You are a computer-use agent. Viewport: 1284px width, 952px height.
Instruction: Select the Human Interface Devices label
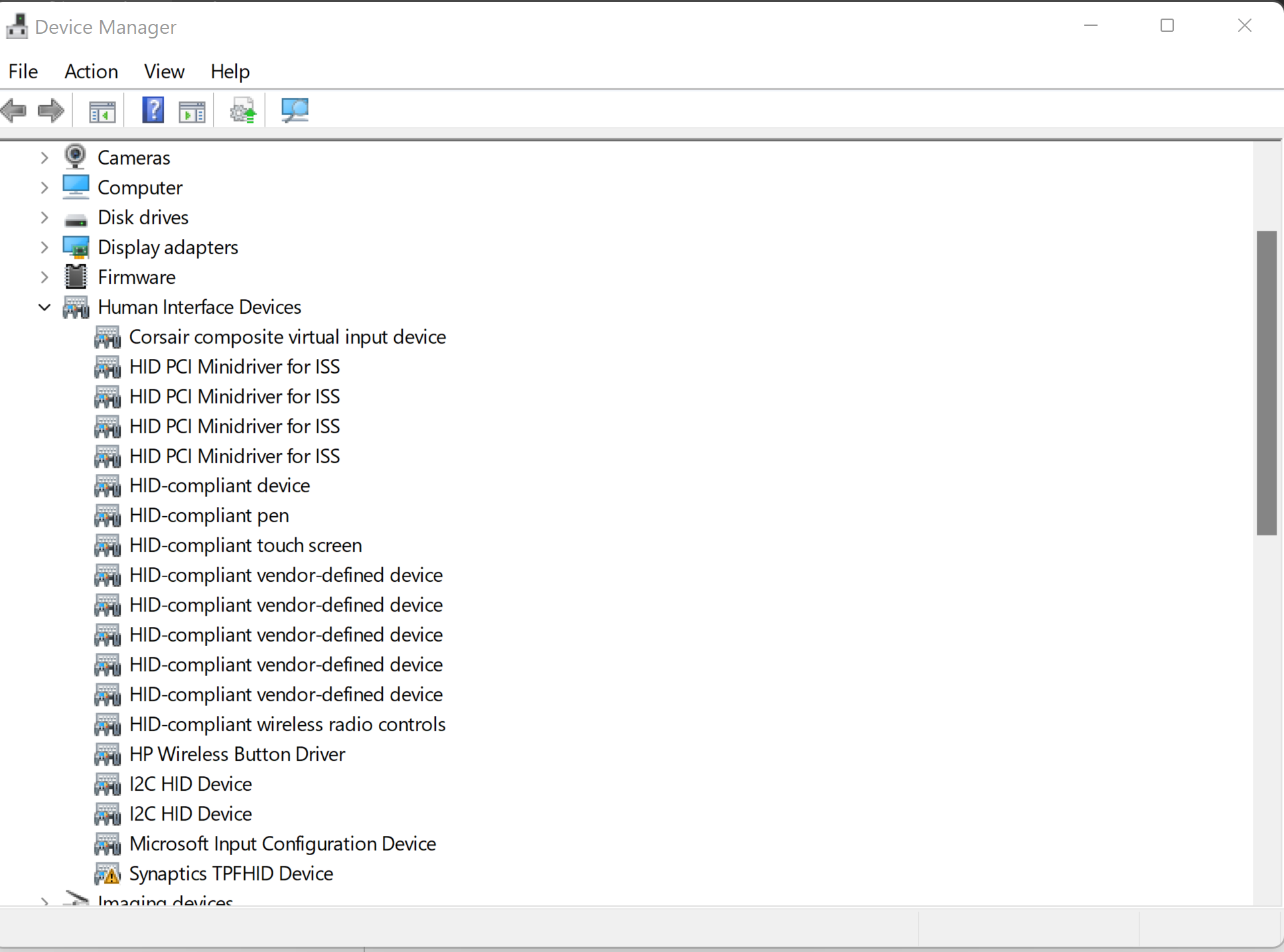(199, 307)
